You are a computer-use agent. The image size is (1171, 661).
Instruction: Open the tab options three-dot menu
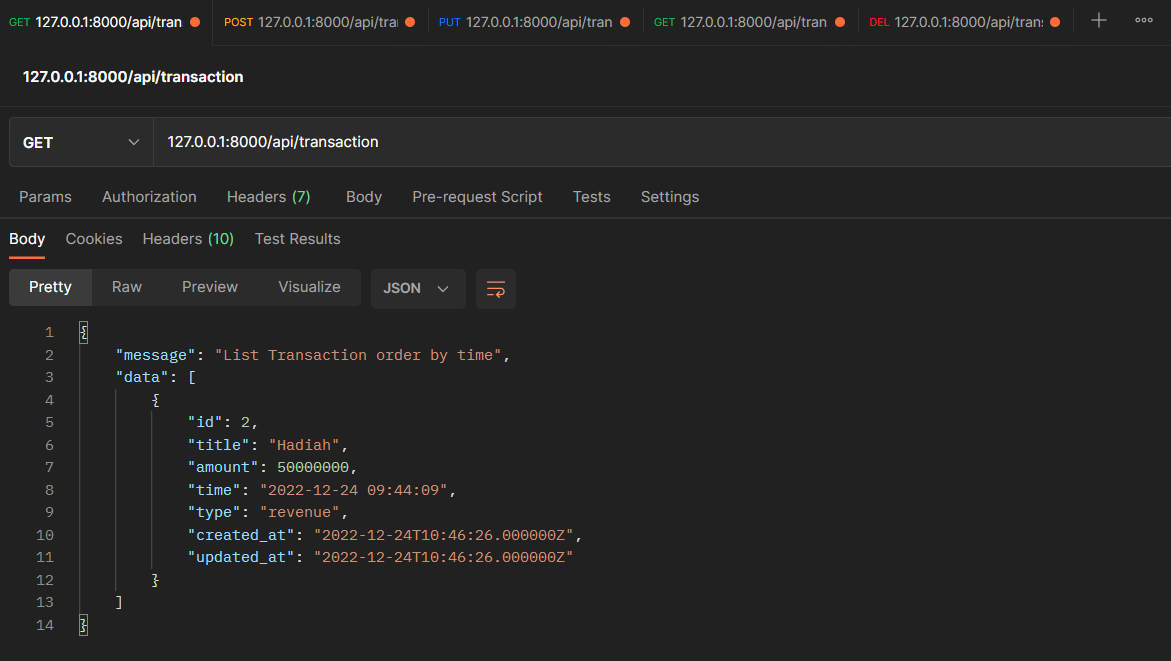click(x=1143, y=21)
